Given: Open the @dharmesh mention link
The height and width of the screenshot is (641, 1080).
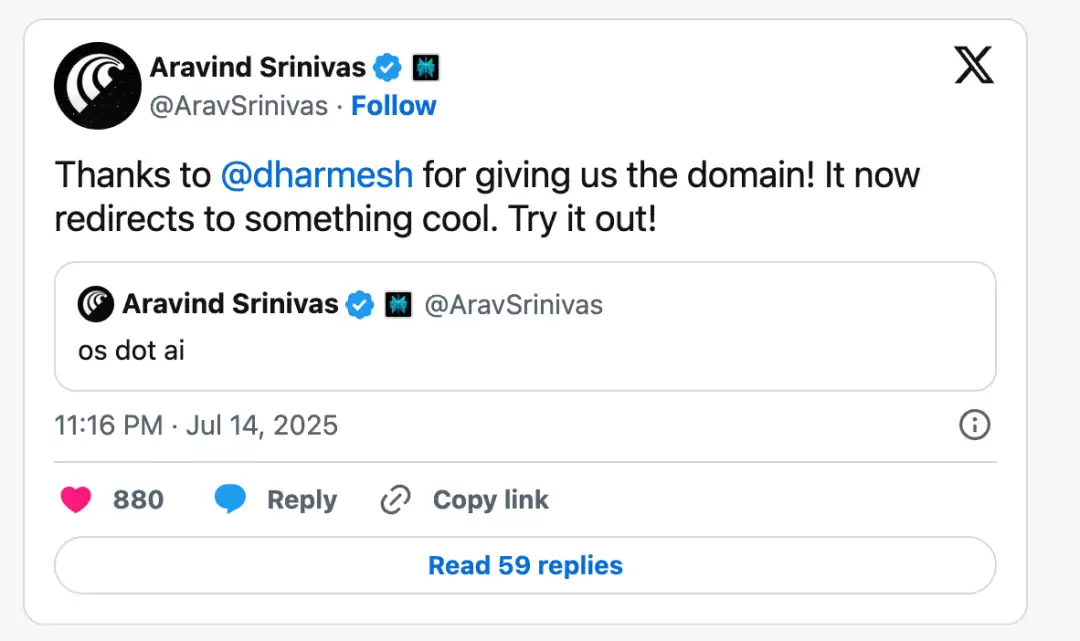Looking at the screenshot, I should tap(317, 175).
